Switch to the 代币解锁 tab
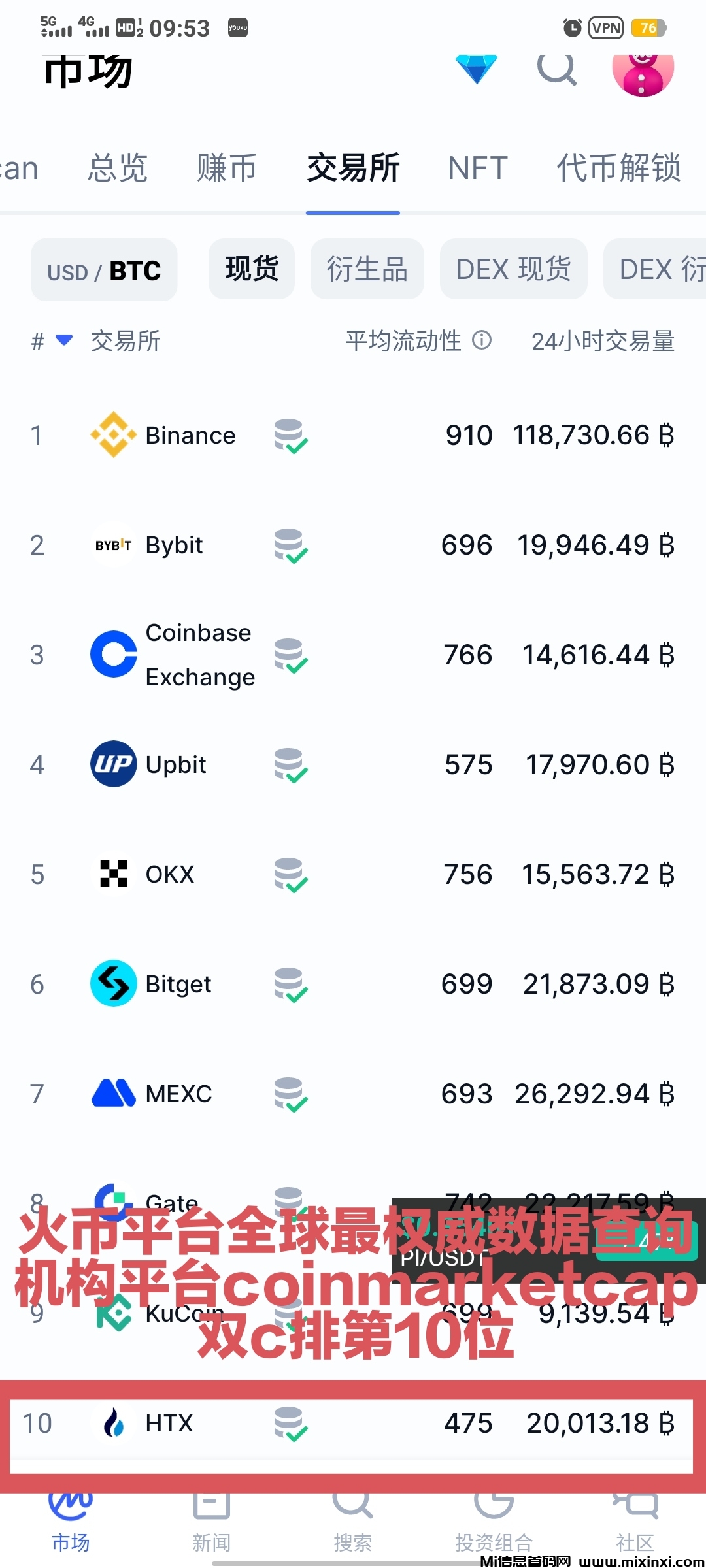Image resolution: width=706 pixels, height=1568 pixels. point(618,168)
